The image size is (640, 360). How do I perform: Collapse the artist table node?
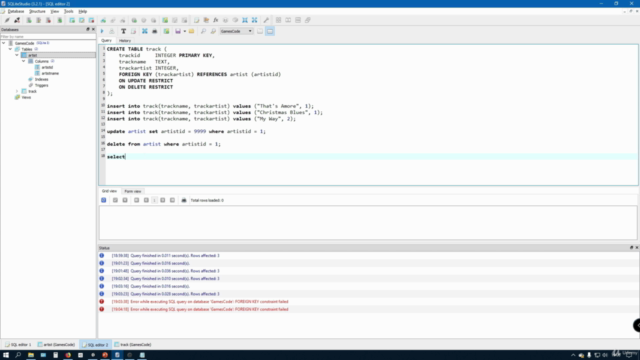(x=17, y=55)
